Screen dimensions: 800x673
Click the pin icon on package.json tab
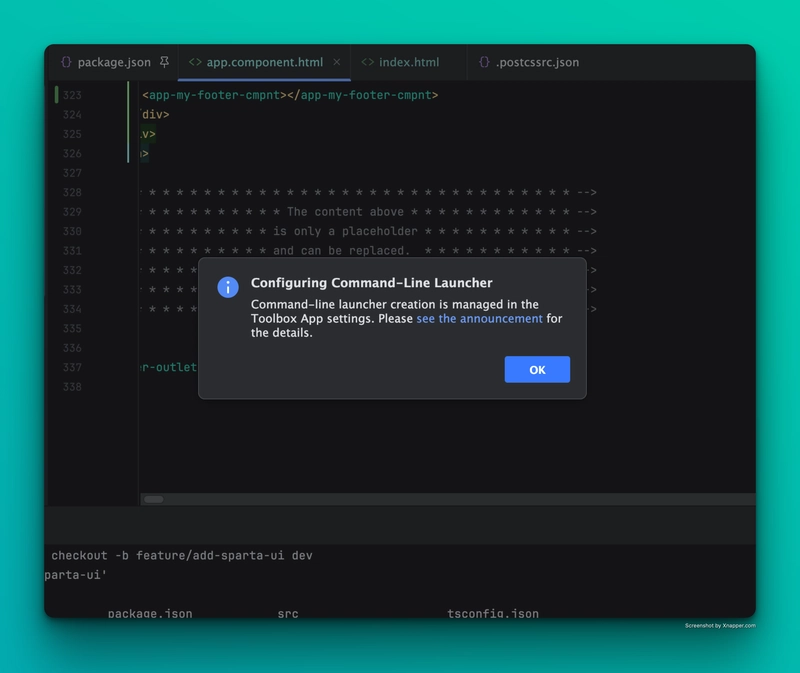tap(164, 62)
